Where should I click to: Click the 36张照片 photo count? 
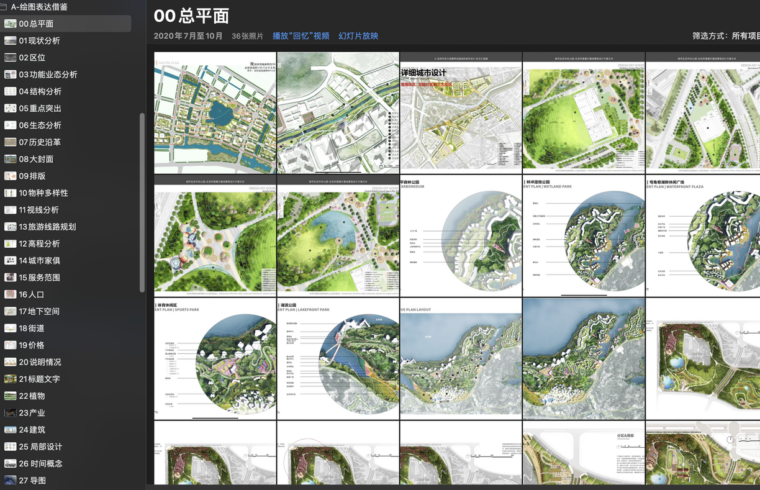(x=247, y=36)
